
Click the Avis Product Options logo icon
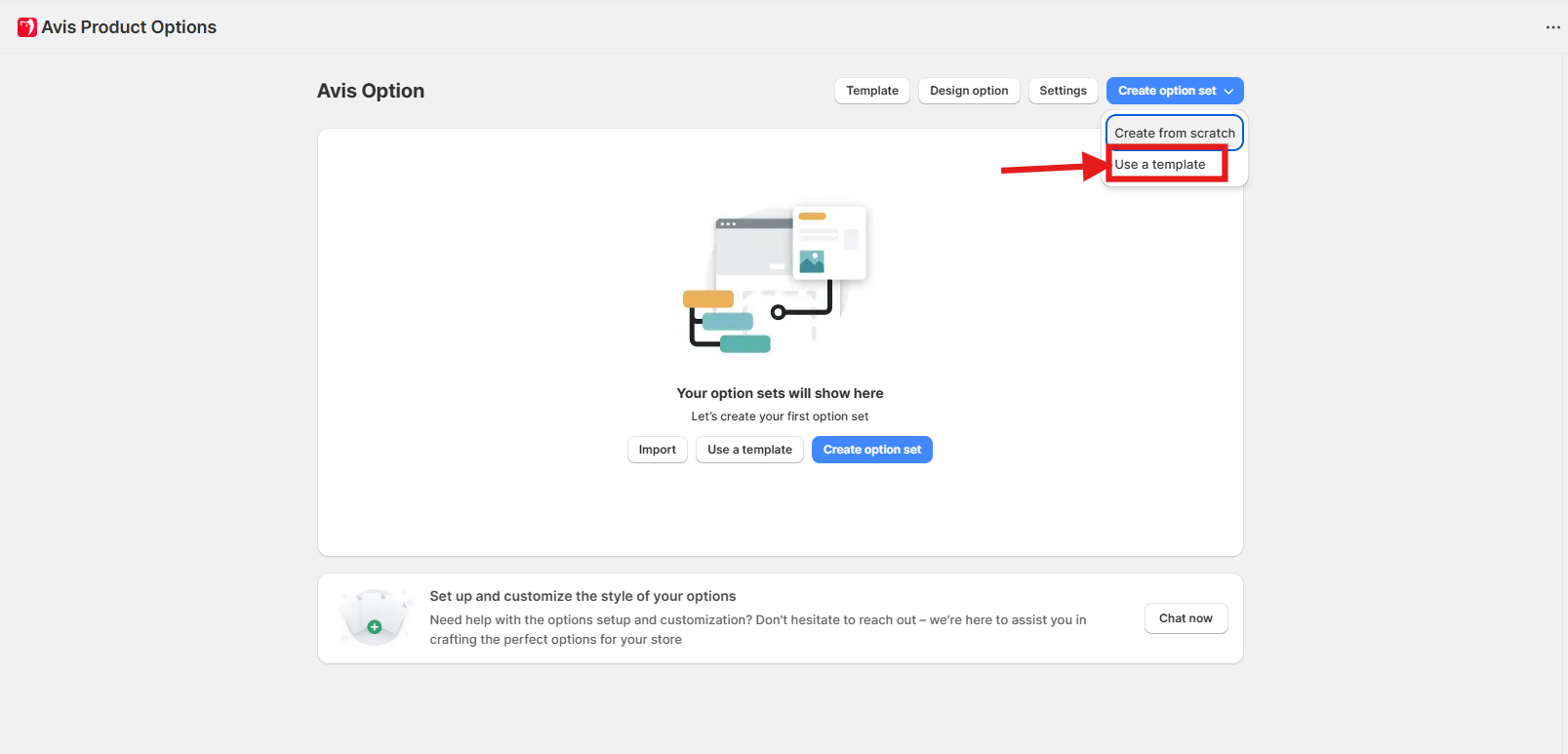[27, 27]
